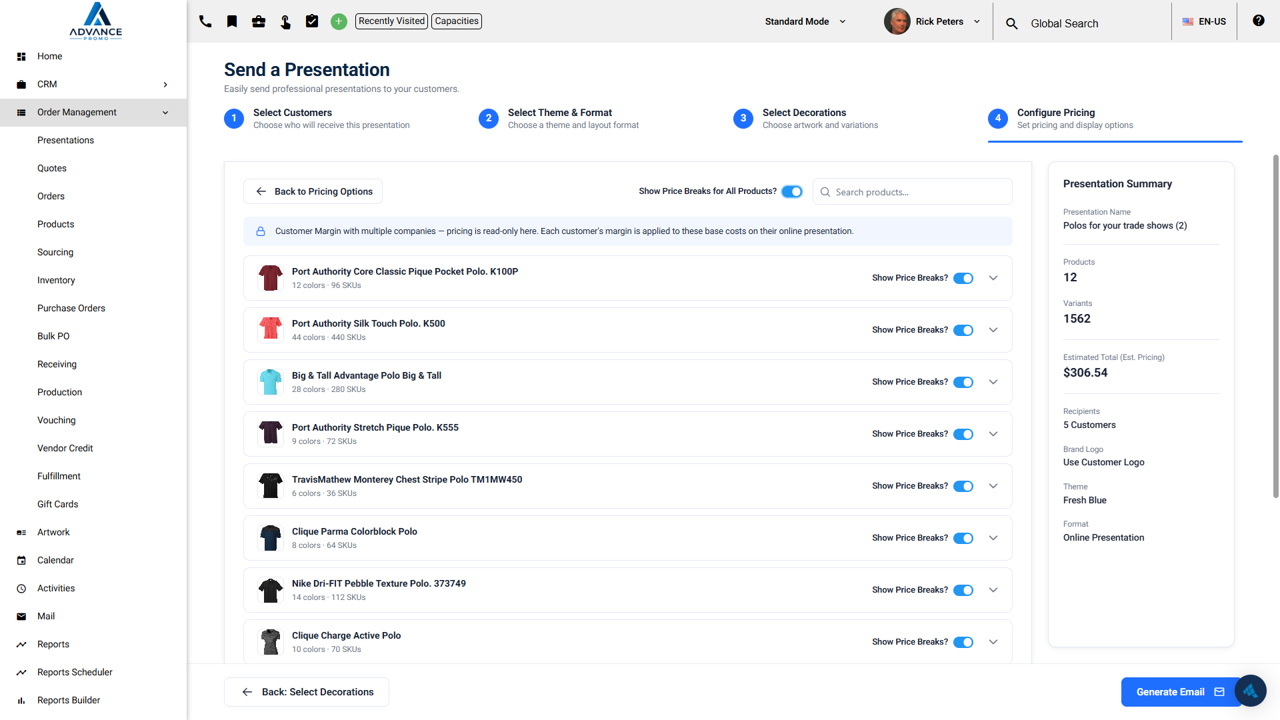Viewport: 1280px width, 720px height.
Task: Open Gift Cards in the sidebar
Action: tap(57, 504)
